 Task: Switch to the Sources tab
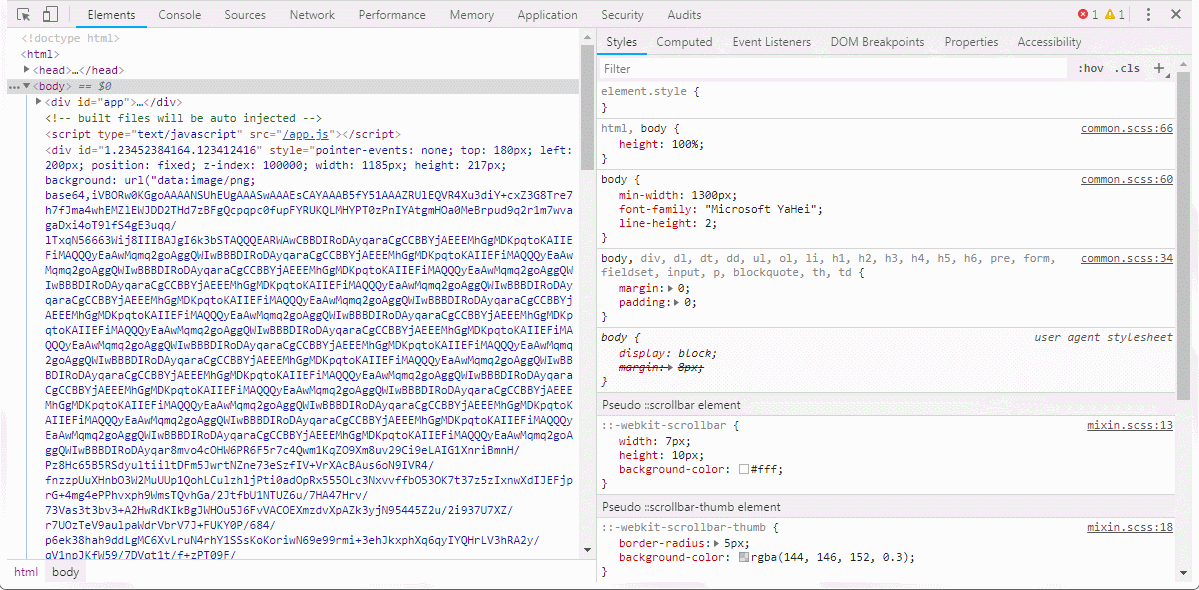pyautogui.click(x=245, y=15)
